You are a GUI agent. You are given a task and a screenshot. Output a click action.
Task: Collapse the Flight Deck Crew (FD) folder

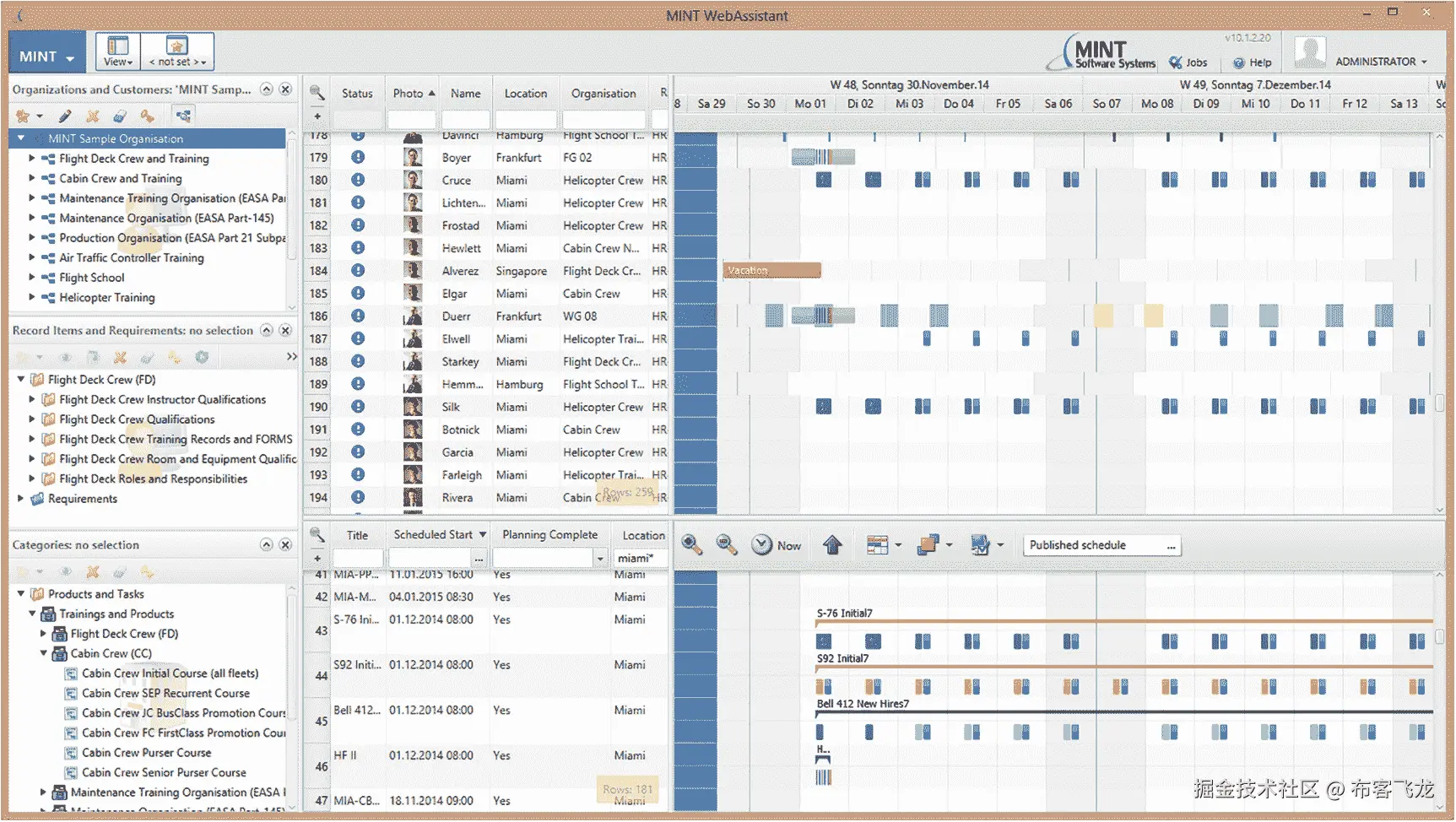21,379
